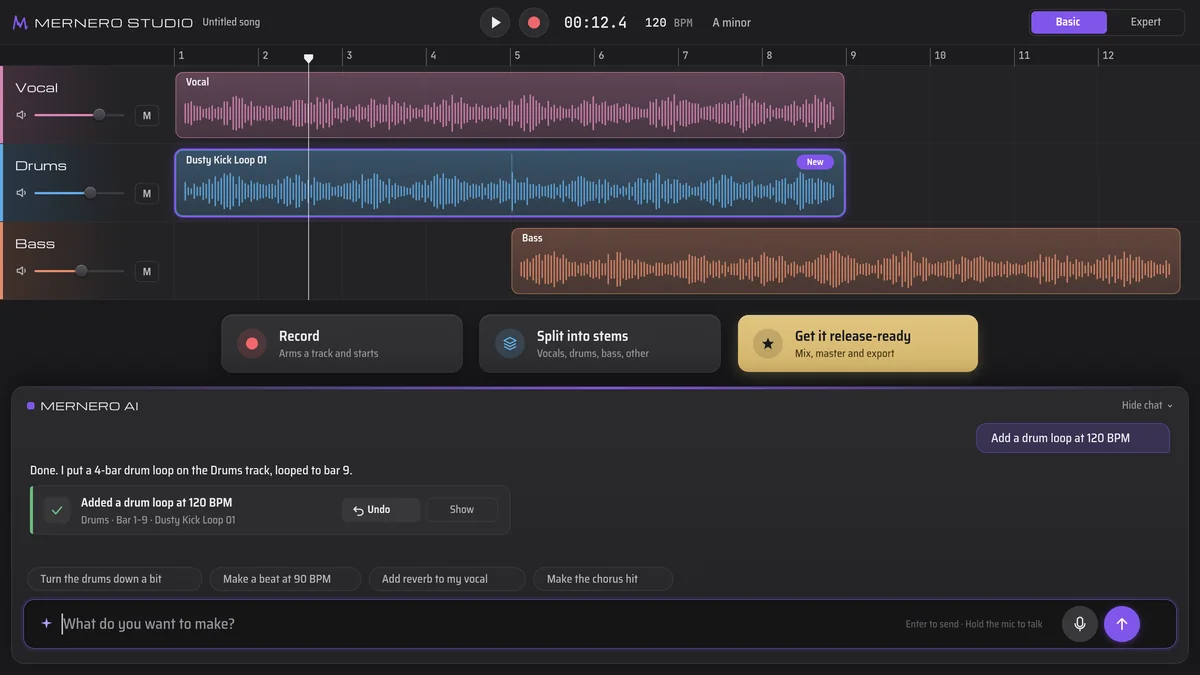
Task: Click the Split into stems layers icon
Action: pyautogui.click(x=510, y=344)
